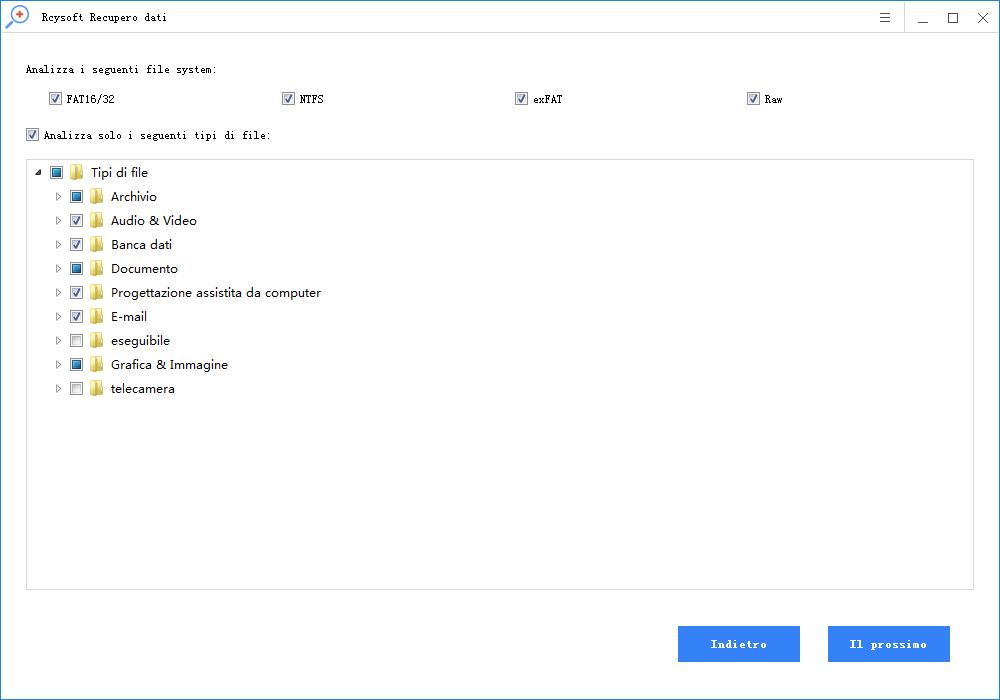
Task: Click the Il prossimo button
Action: pos(888,644)
